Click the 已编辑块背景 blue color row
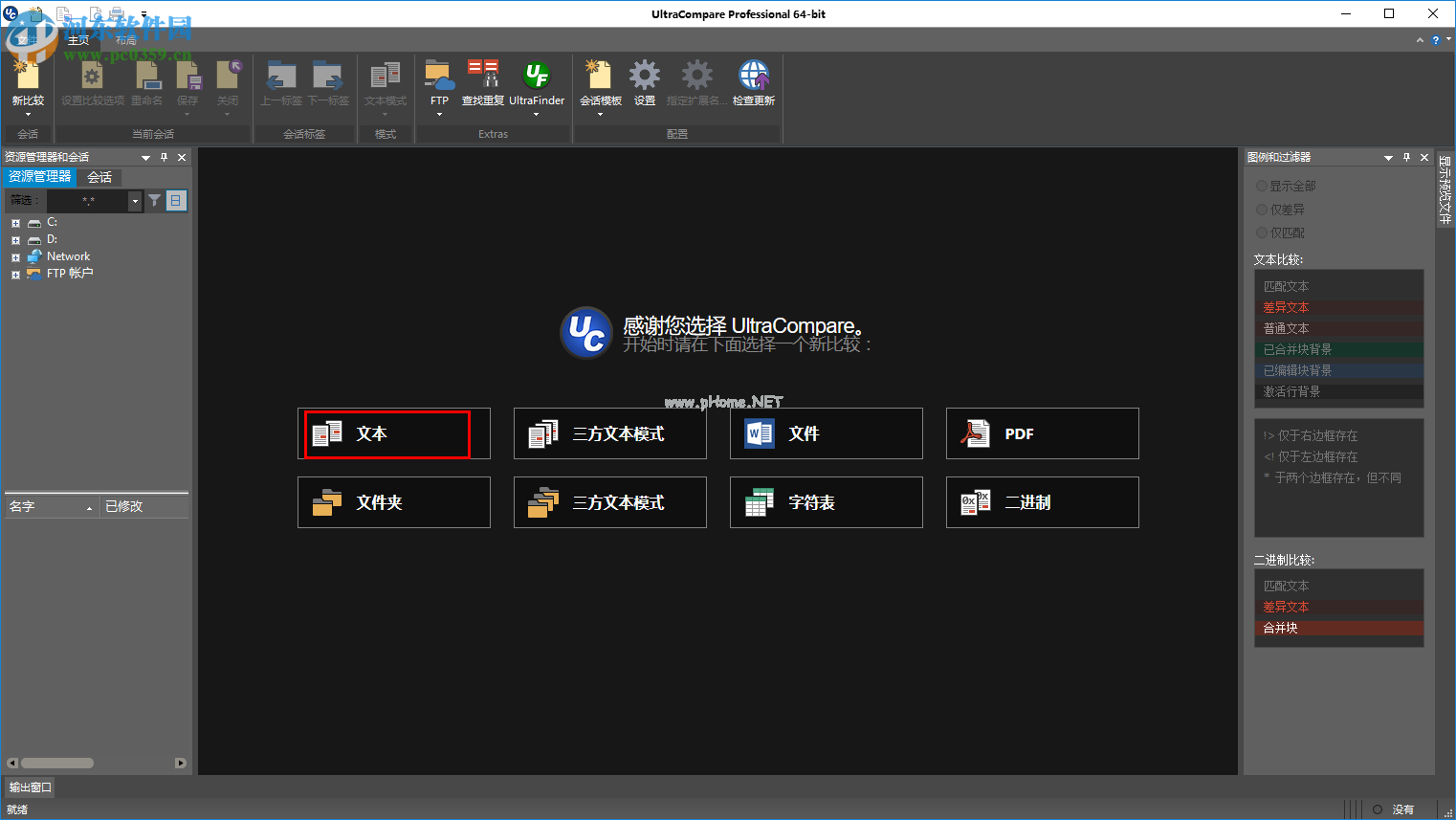This screenshot has height=820, width=1456. 1339,370
